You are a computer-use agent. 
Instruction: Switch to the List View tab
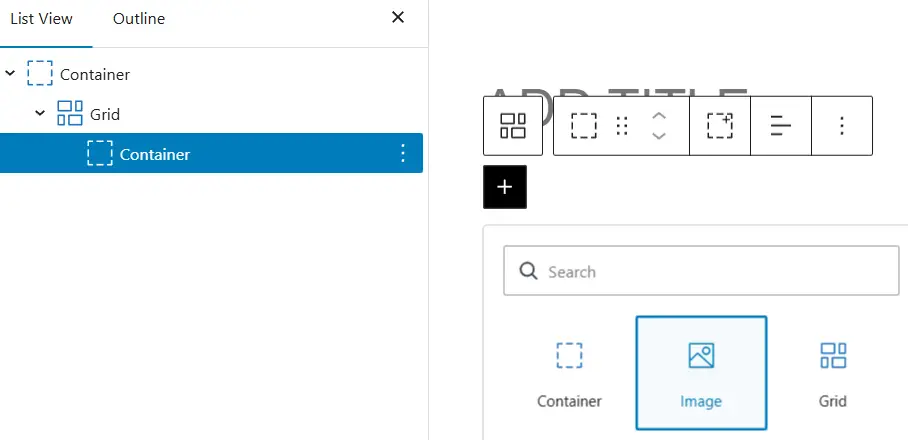(41, 19)
